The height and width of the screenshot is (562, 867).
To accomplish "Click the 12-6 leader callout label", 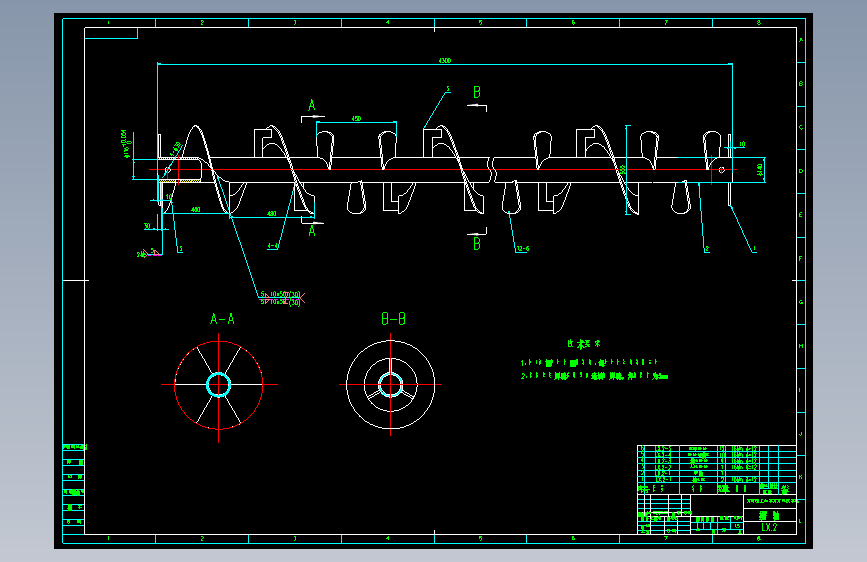I will coord(523,249).
